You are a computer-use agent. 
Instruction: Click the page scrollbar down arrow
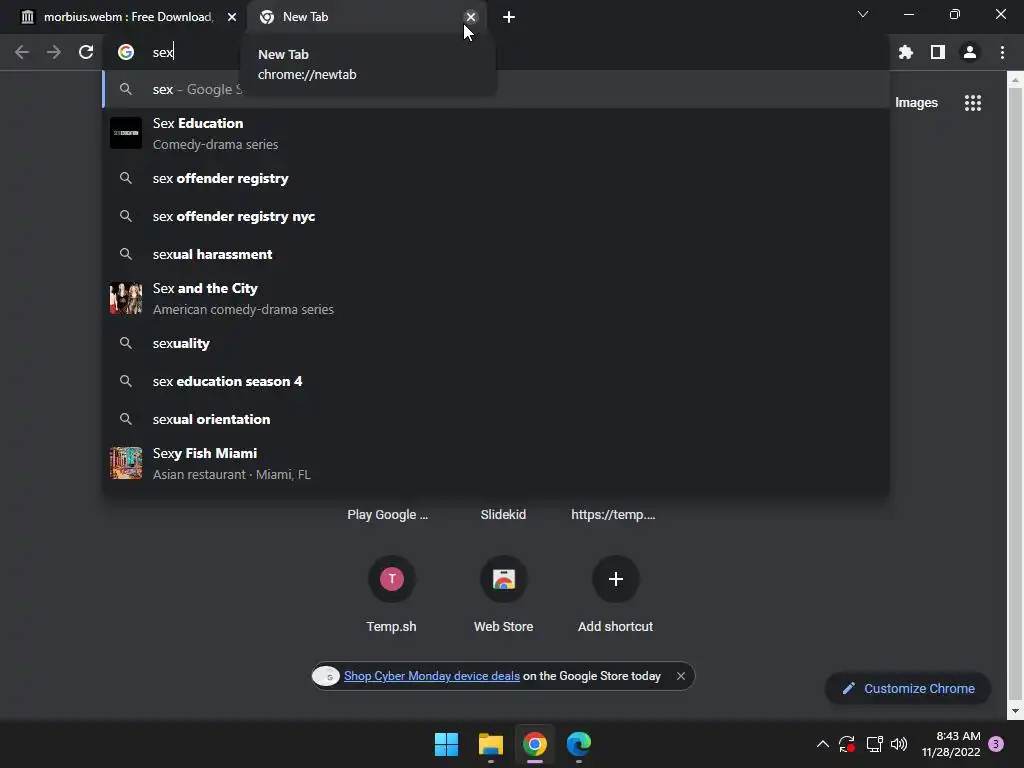tap(1014, 711)
